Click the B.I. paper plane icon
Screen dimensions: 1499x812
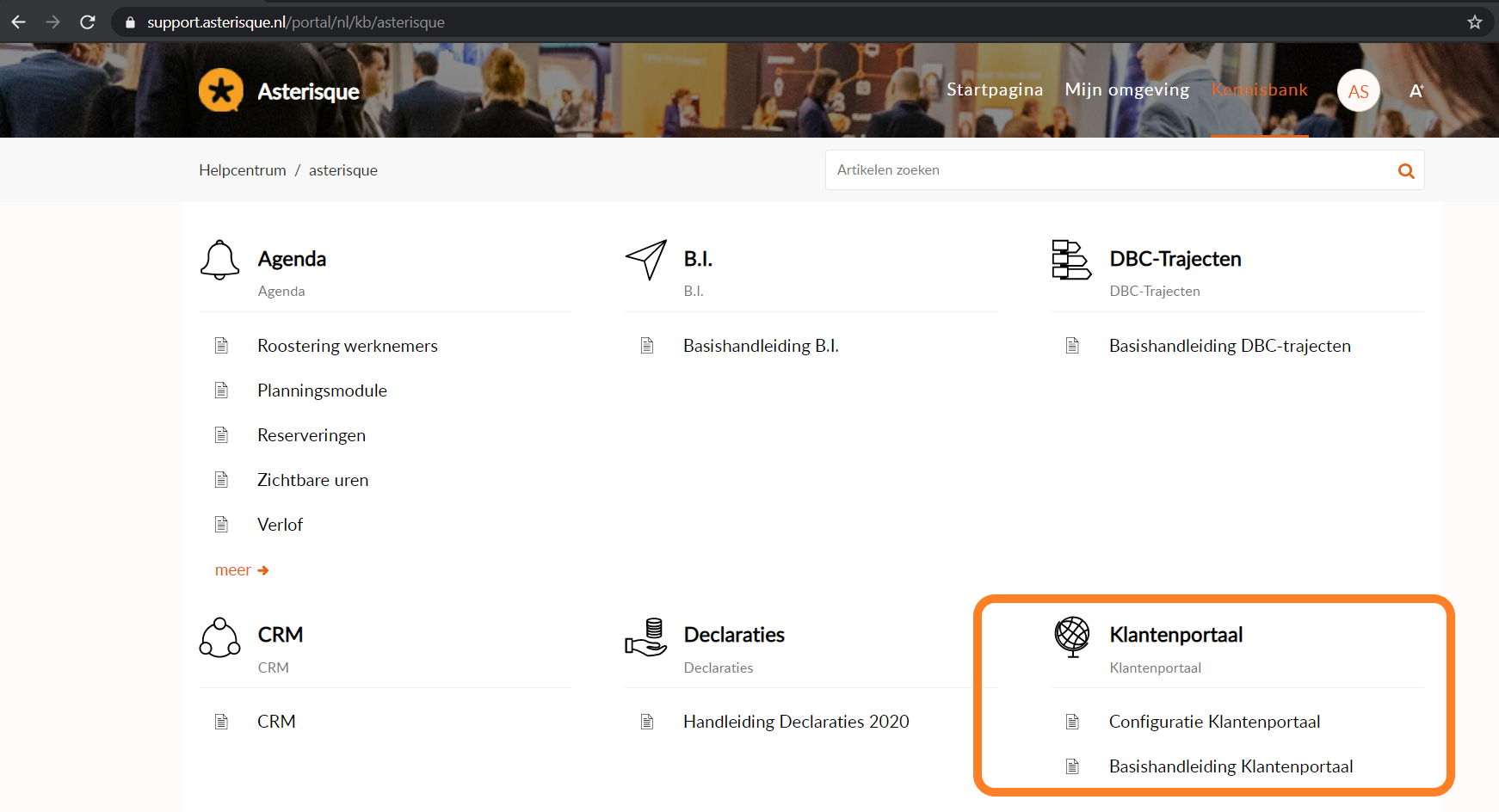(646, 260)
